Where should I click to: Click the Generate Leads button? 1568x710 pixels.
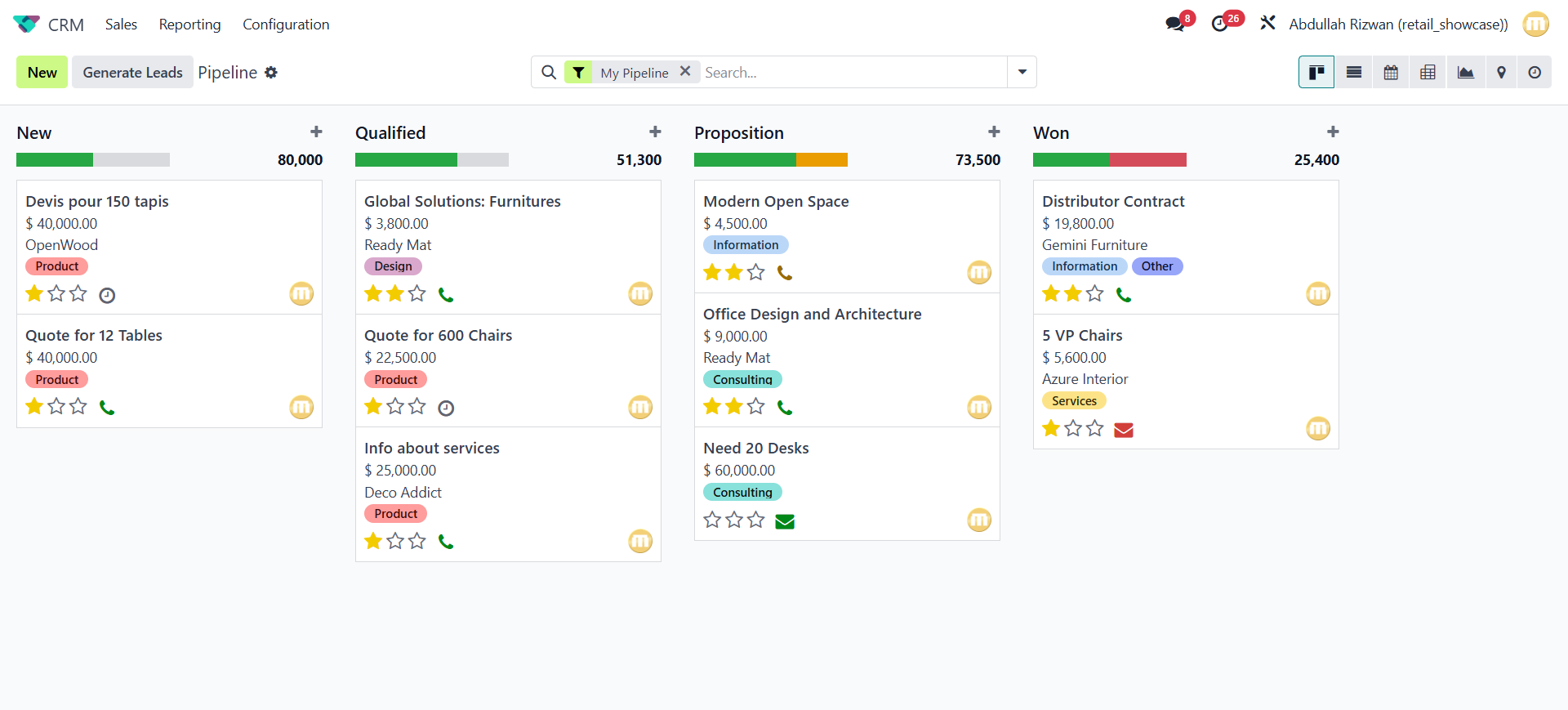coord(132,73)
